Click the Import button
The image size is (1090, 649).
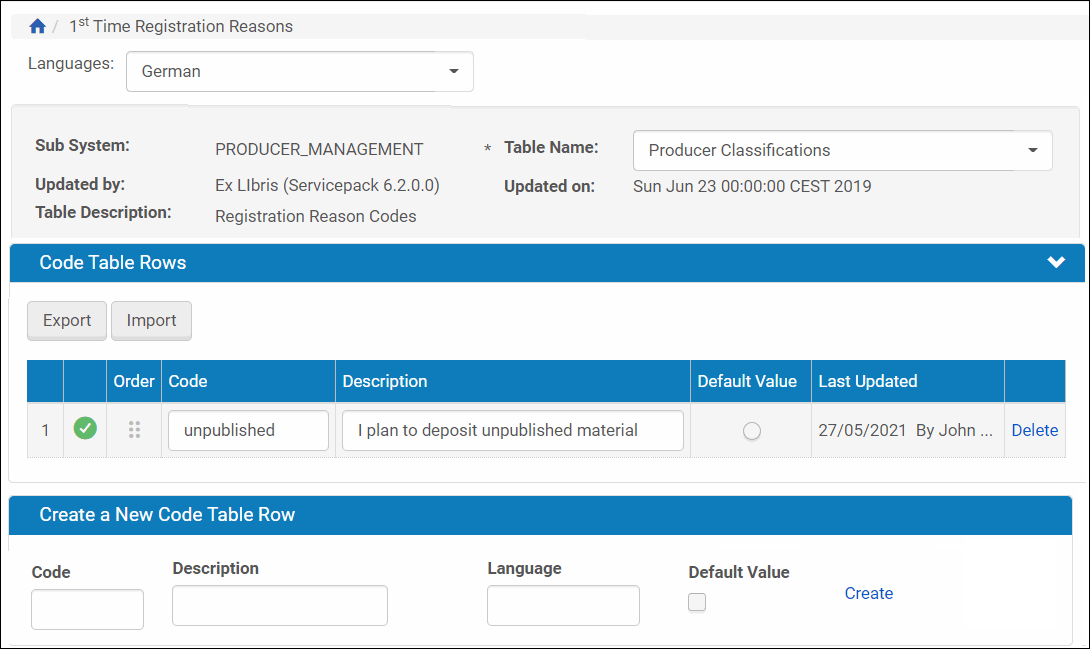[151, 321]
